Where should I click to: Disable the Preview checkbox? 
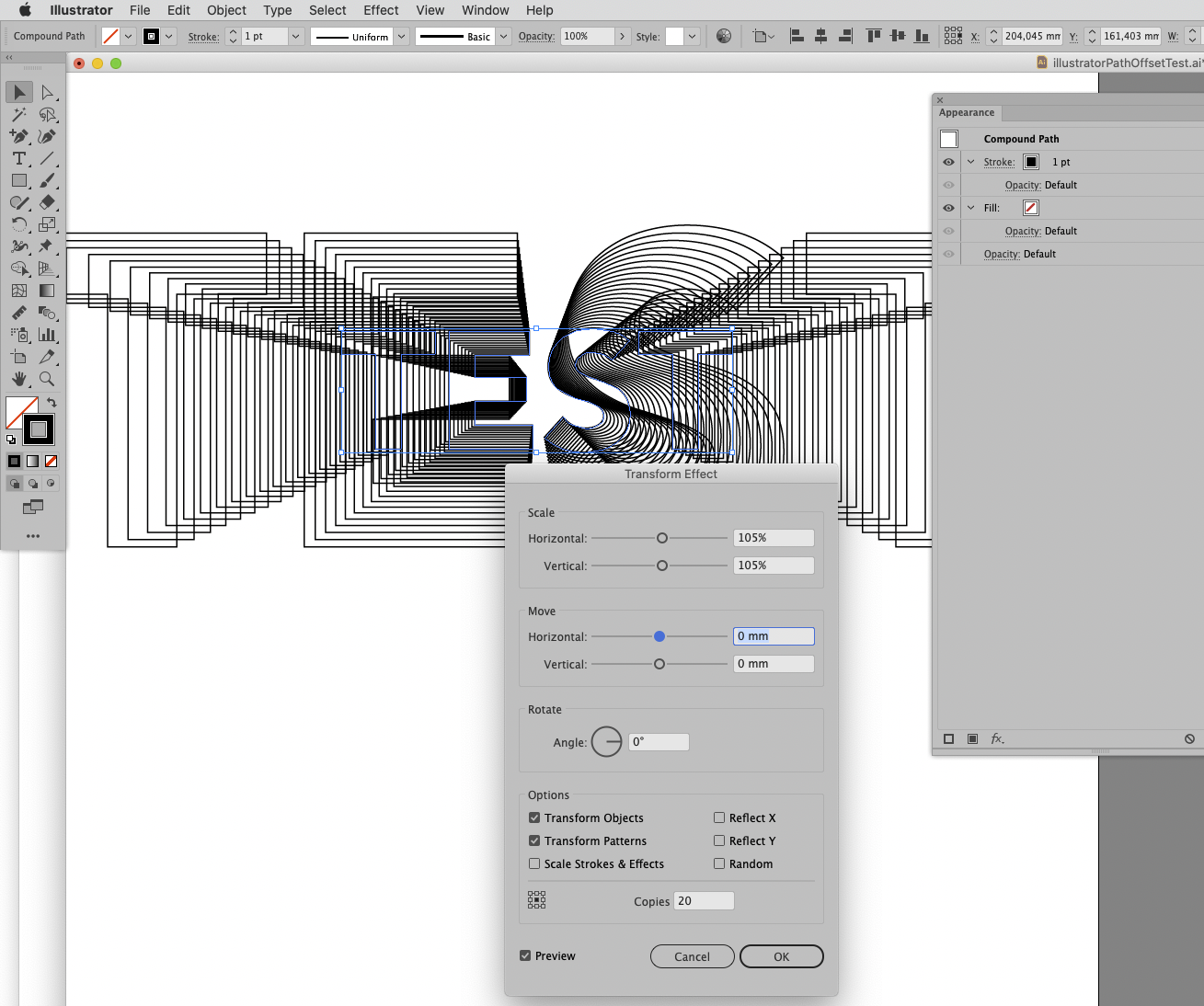(525, 955)
